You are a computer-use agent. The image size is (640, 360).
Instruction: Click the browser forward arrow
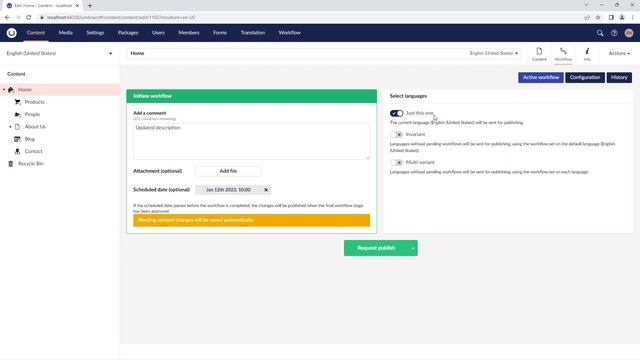pos(18,18)
